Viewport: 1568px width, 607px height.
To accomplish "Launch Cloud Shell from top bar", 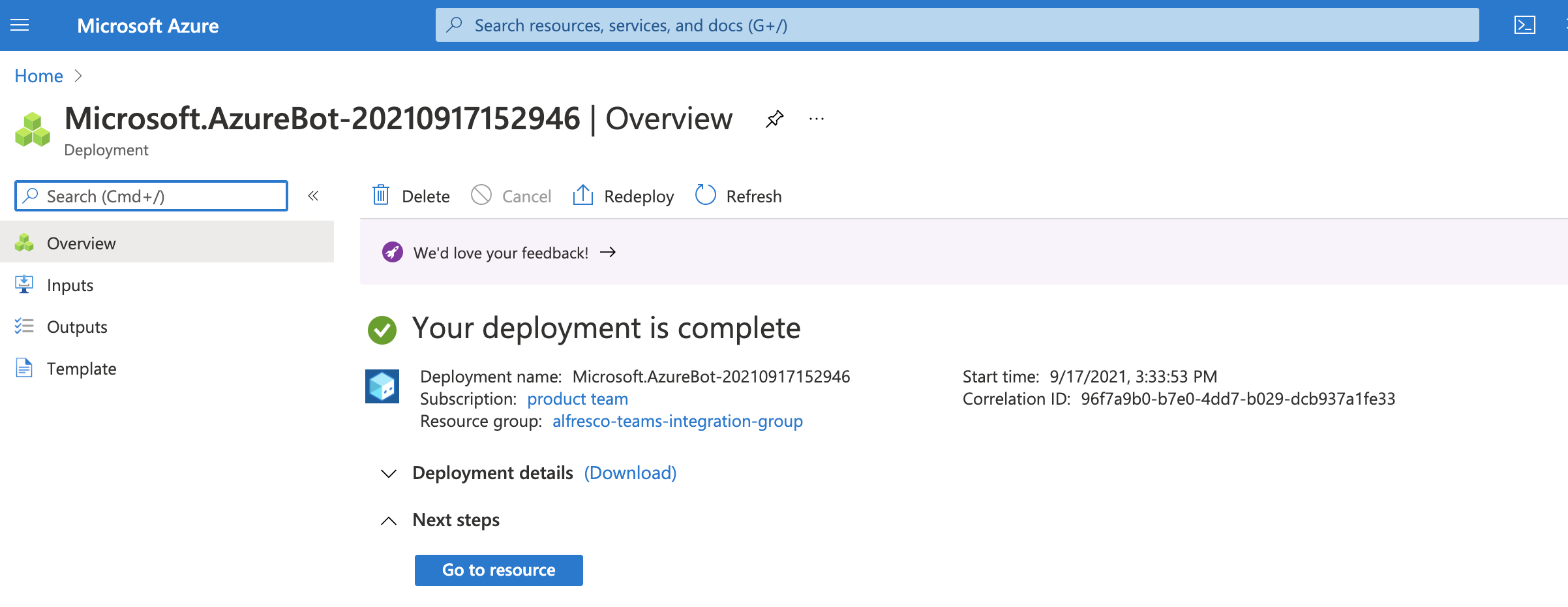I will (x=1524, y=25).
